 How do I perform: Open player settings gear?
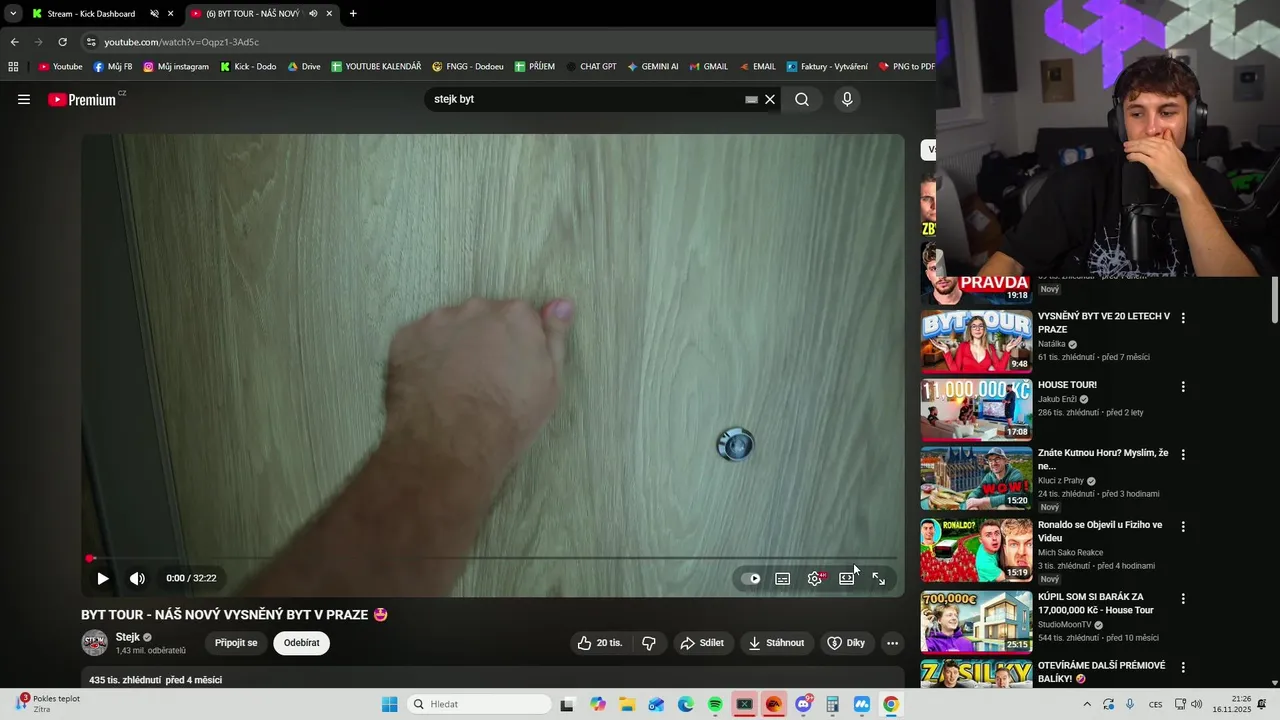[x=815, y=578]
